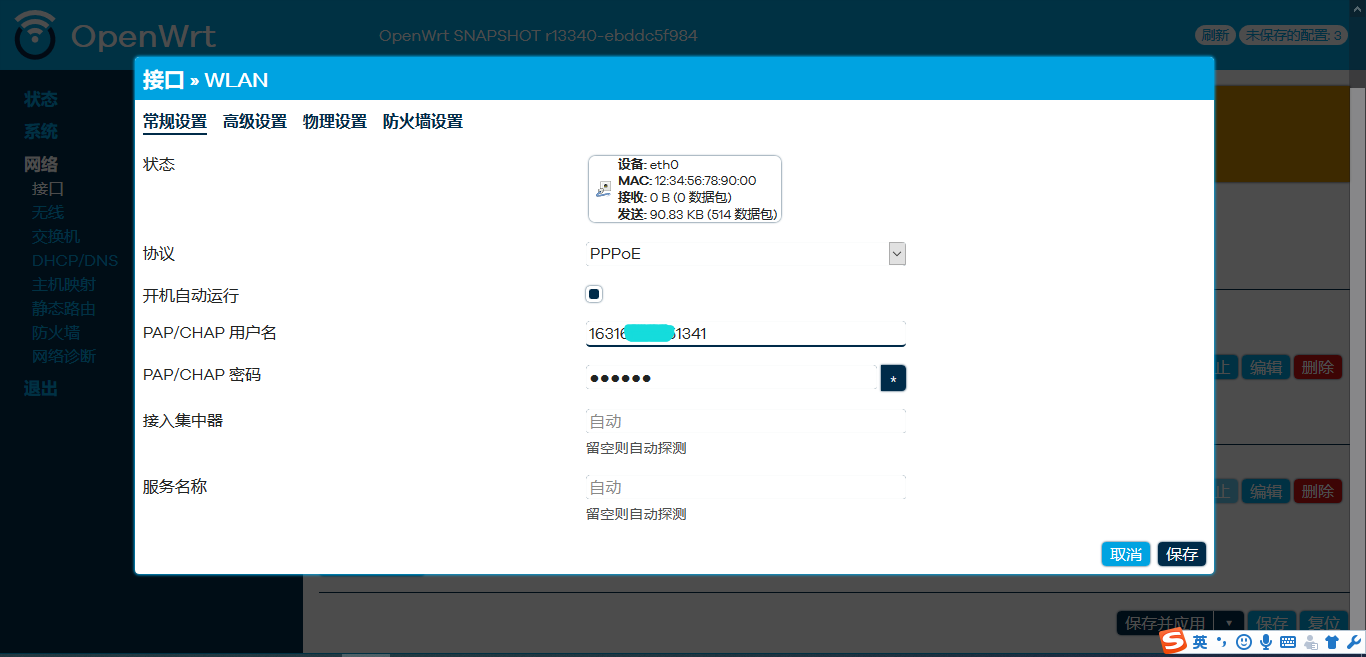The width and height of the screenshot is (1366, 657).
Task: Click the Sogou input method logo
Action: (1174, 641)
